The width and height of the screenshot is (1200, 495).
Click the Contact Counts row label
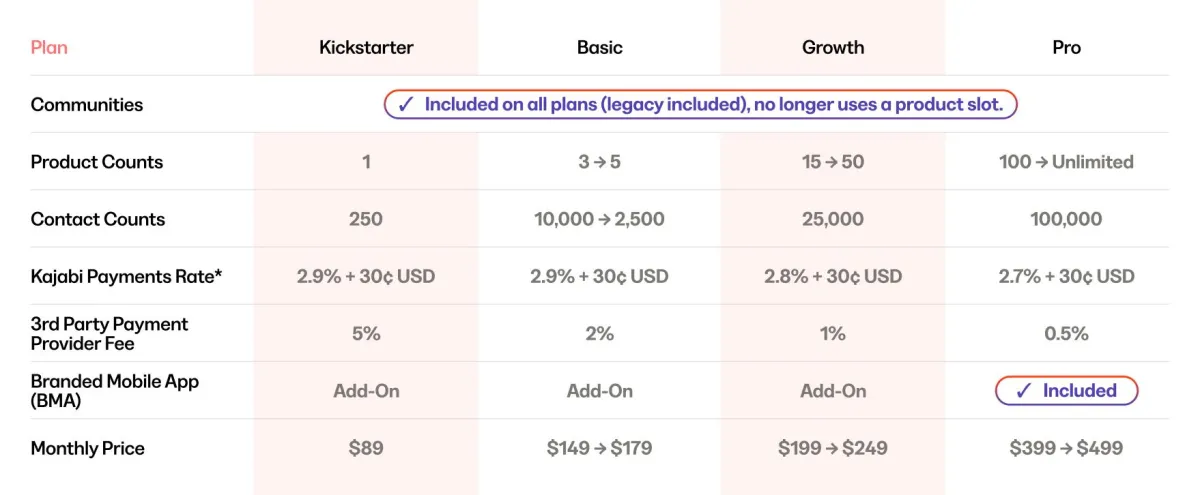pyautogui.click(x=98, y=219)
